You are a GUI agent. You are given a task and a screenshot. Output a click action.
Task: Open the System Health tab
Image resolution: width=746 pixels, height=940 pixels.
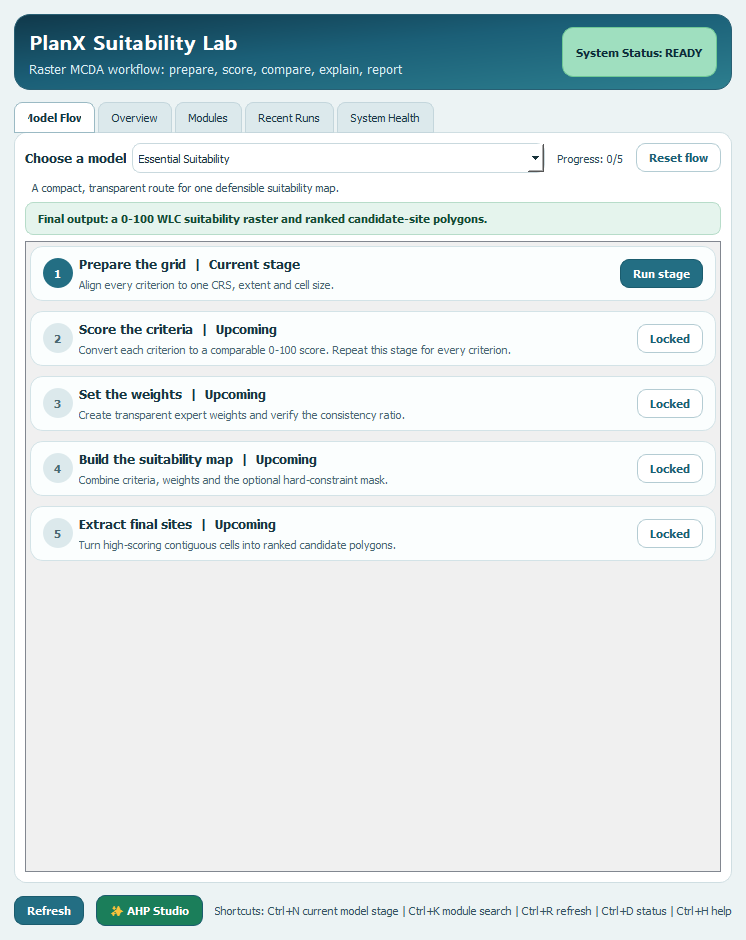pos(384,118)
